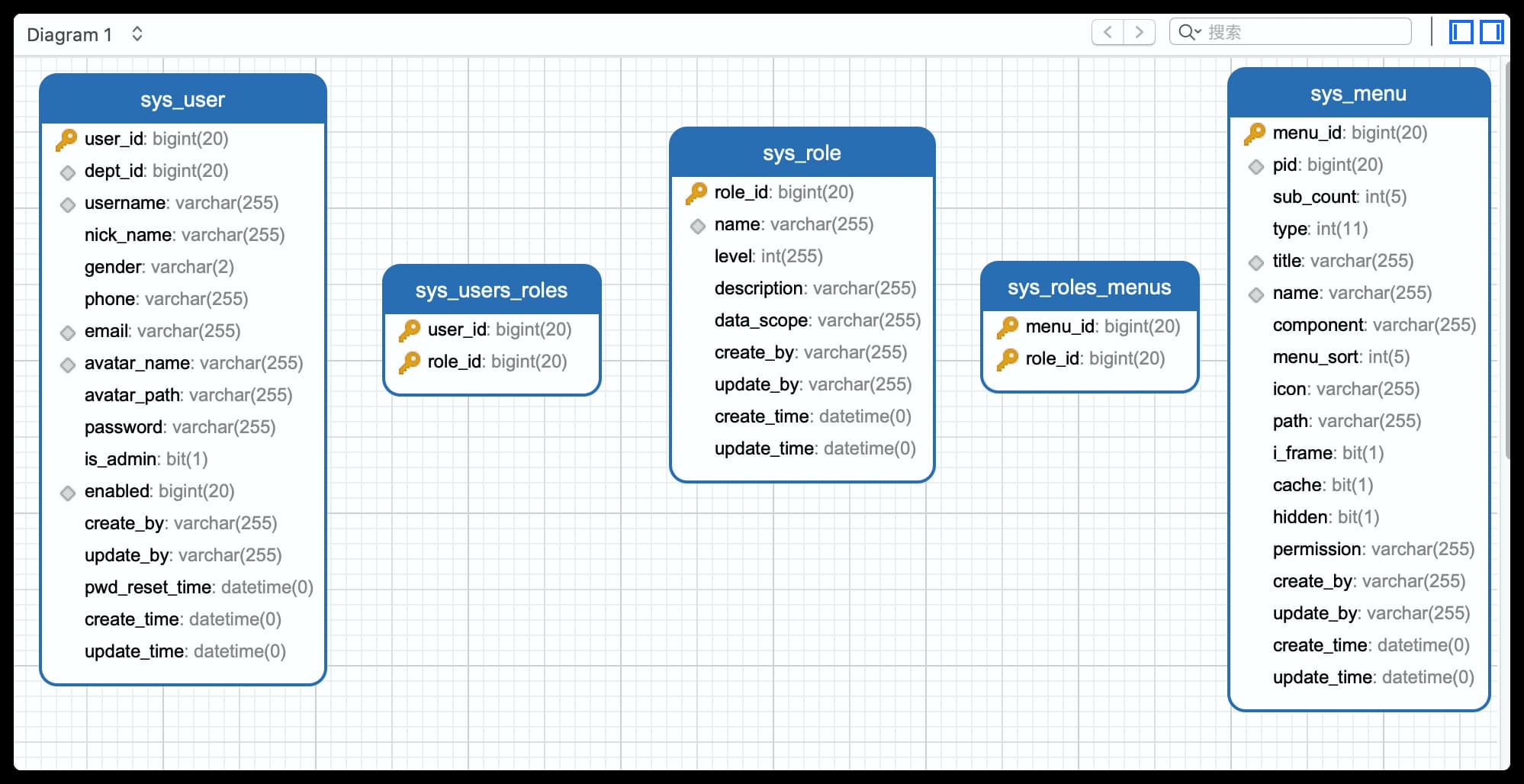Expand search options chevron next to magnifier
Viewport: 1524px width, 784px height.
(1198, 32)
